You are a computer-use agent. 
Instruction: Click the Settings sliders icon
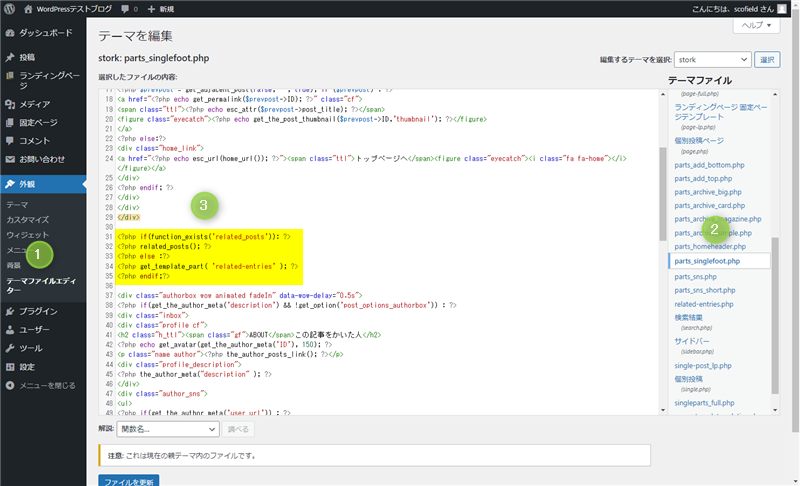10,367
